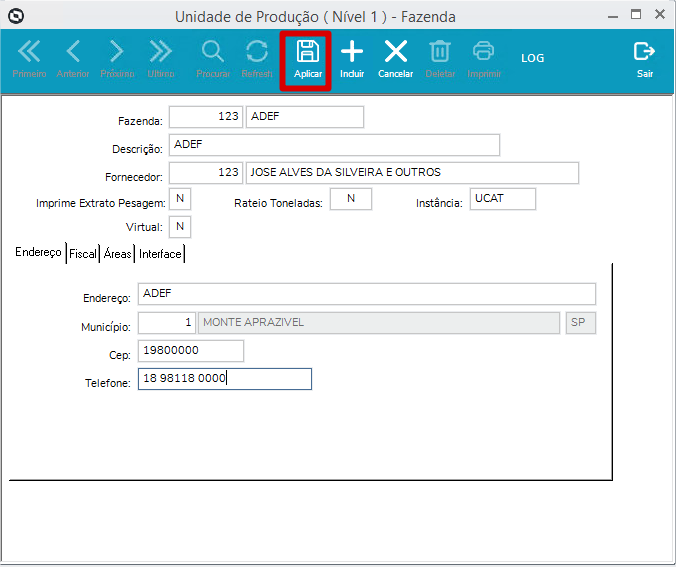Screen dimensions: 676x567
Task: Click the MONTE APRAZIVEL city field
Action: tap(379, 323)
